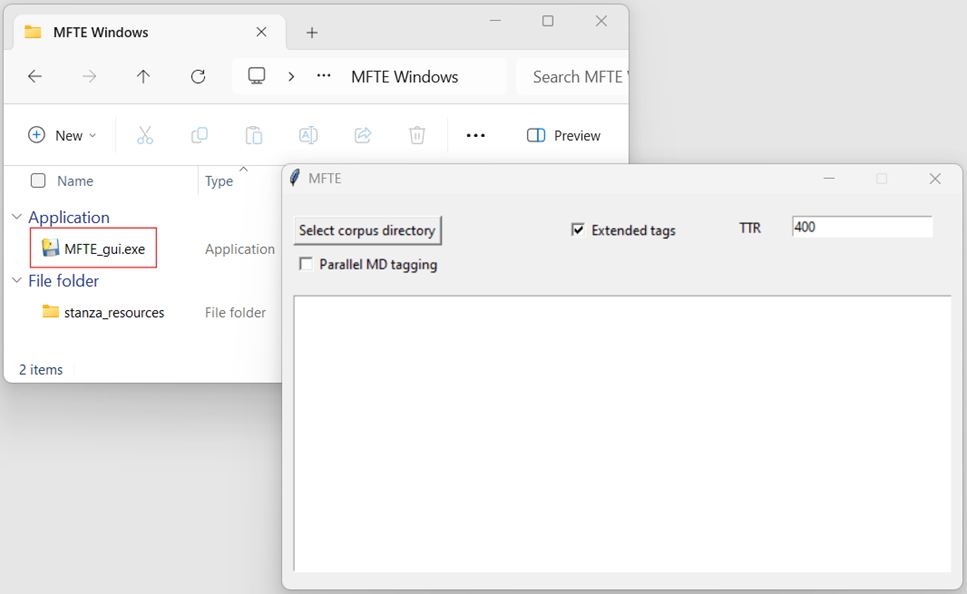Refresh the MFTE Windows folder view

198,76
